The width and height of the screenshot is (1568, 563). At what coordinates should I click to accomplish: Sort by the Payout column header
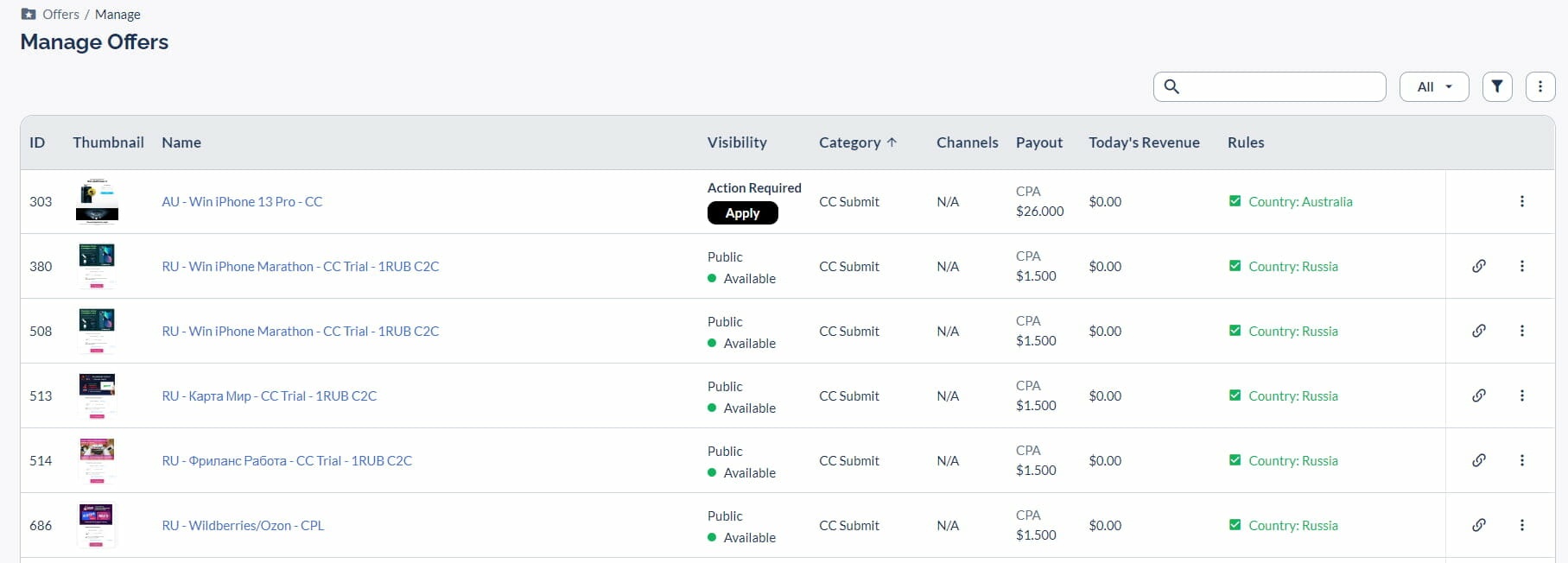pyautogui.click(x=1038, y=142)
